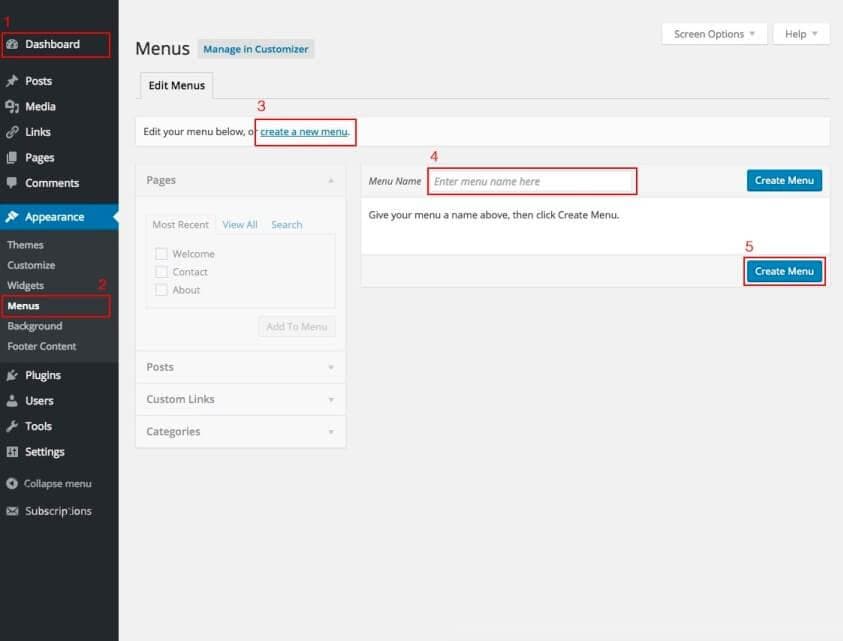Click the Posts pushpin icon

[12, 81]
